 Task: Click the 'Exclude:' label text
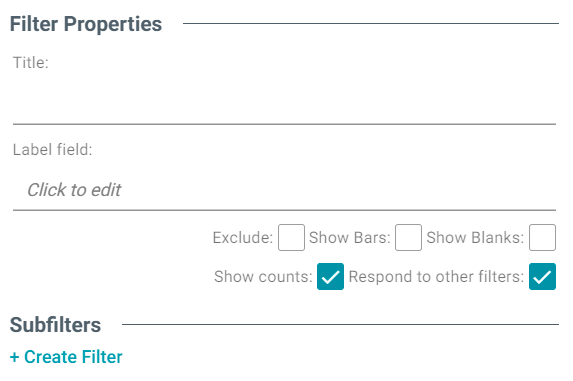click(x=243, y=237)
